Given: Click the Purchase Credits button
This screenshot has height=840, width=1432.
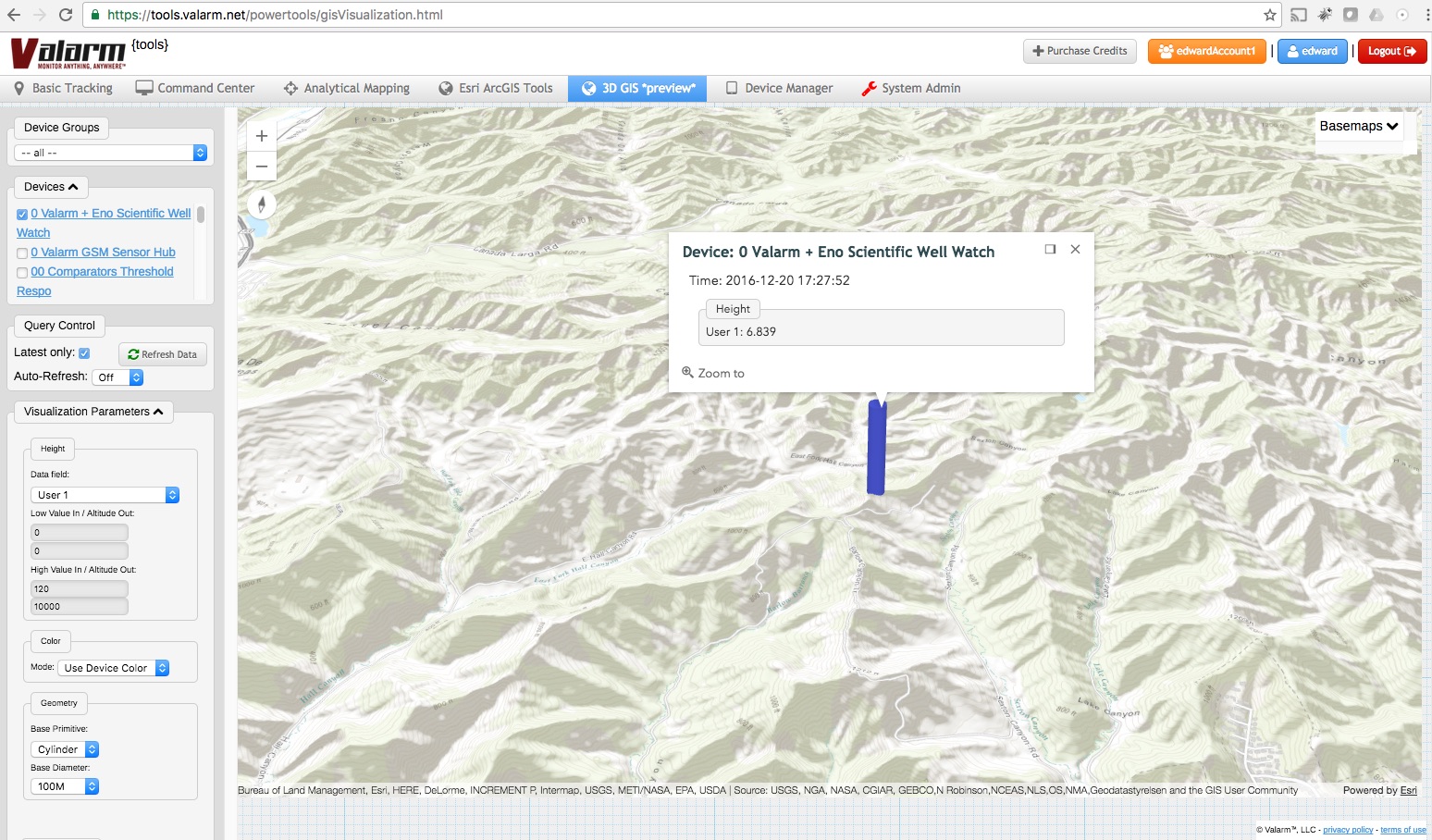Looking at the screenshot, I should (1079, 51).
